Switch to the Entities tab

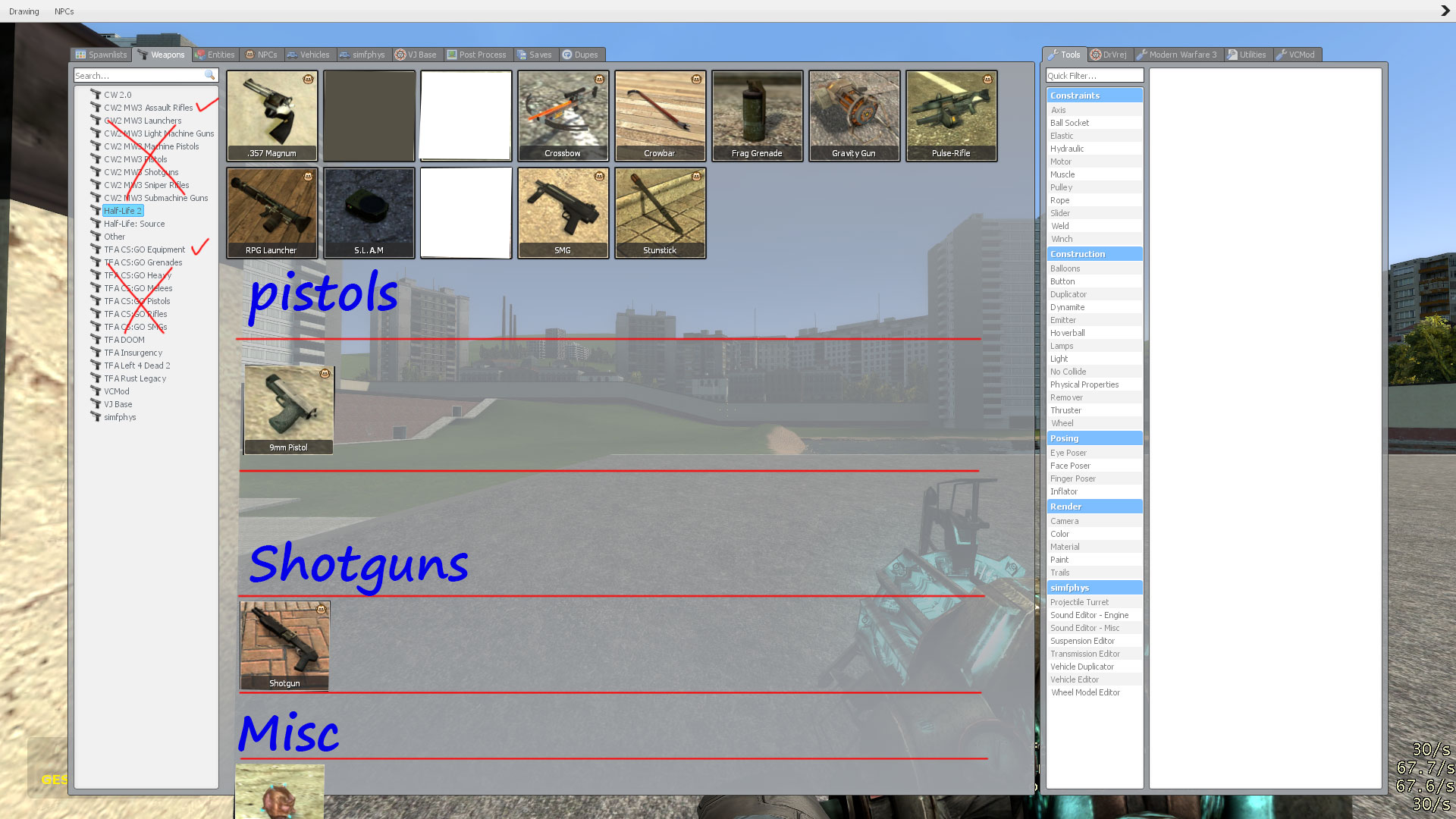pyautogui.click(x=215, y=55)
